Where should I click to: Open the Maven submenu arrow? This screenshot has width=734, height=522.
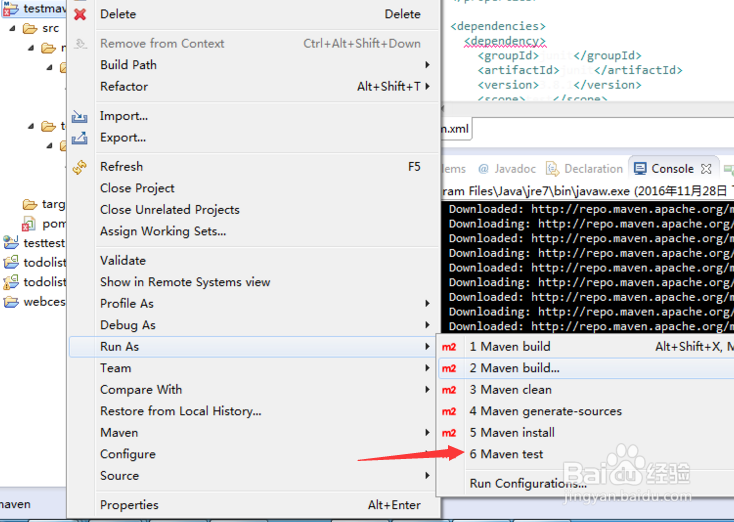pyautogui.click(x=427, y=433)
